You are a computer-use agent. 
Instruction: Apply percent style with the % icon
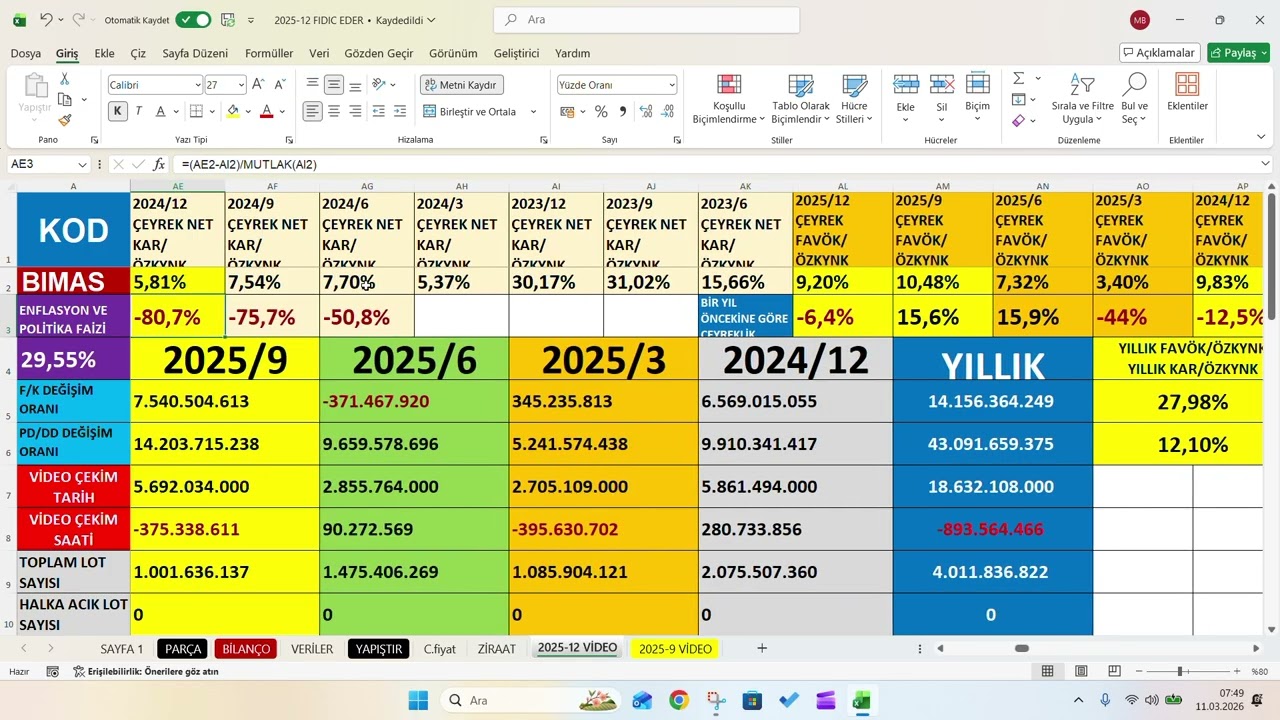pyautogui.click(x=601, y=111)
